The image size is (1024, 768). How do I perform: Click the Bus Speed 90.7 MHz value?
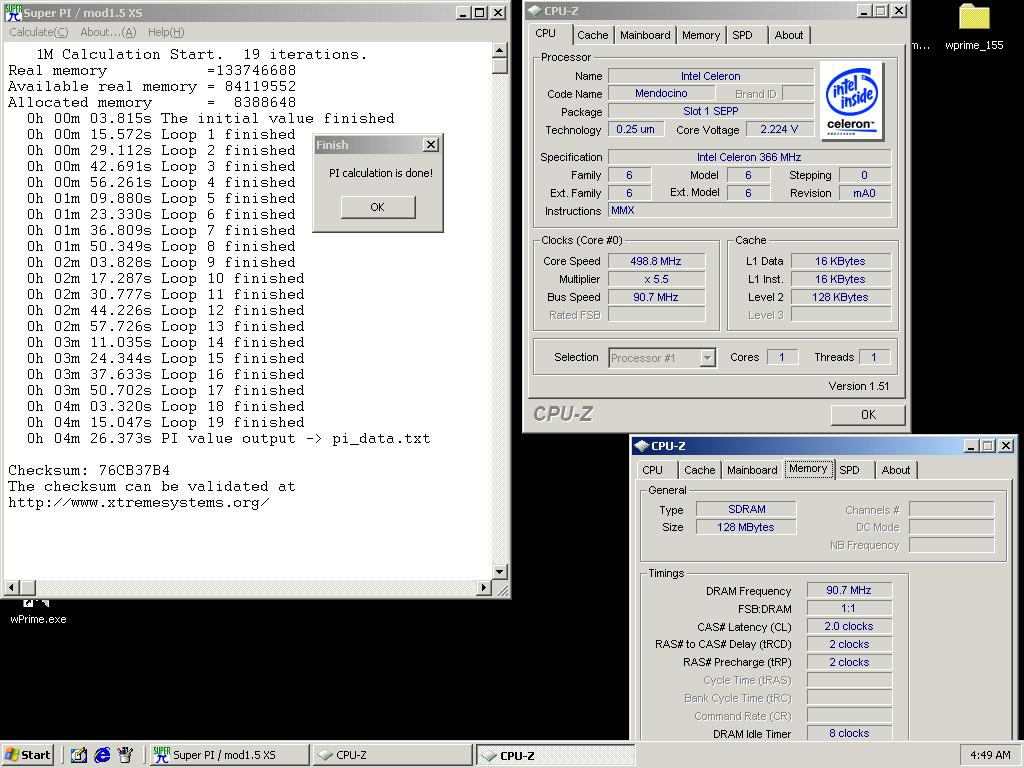click(x=656, y=297)
